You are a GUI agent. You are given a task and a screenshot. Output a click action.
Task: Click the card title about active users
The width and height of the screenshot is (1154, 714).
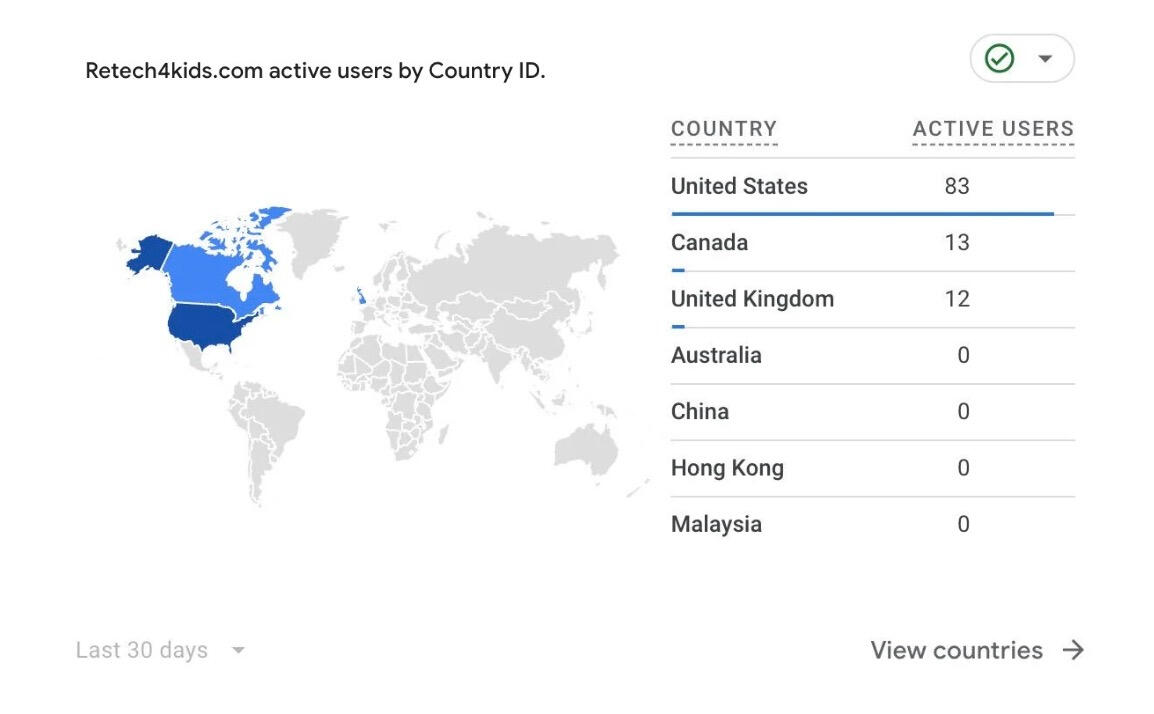[x=315, y=71]
